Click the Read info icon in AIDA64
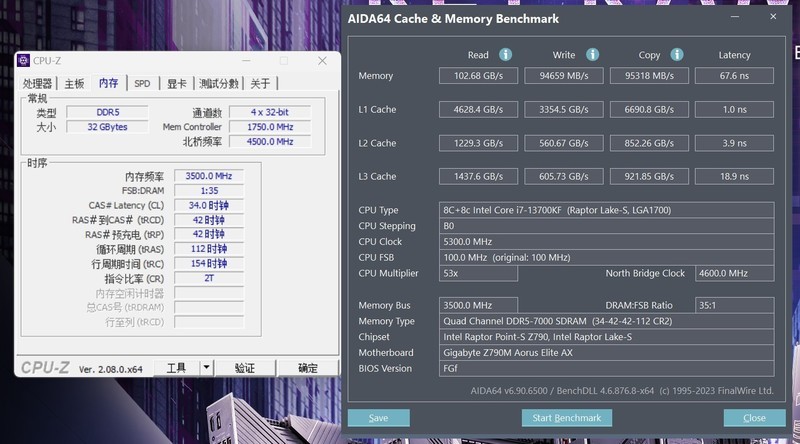This screenshot has width=800, height=444. [505, 55]
